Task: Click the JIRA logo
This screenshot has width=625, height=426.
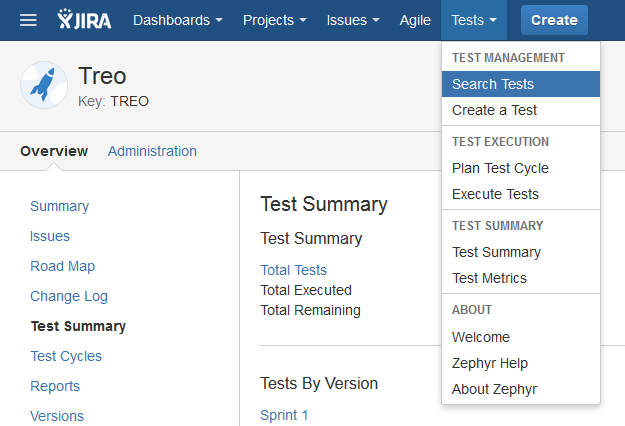Action: coord(86,20)
